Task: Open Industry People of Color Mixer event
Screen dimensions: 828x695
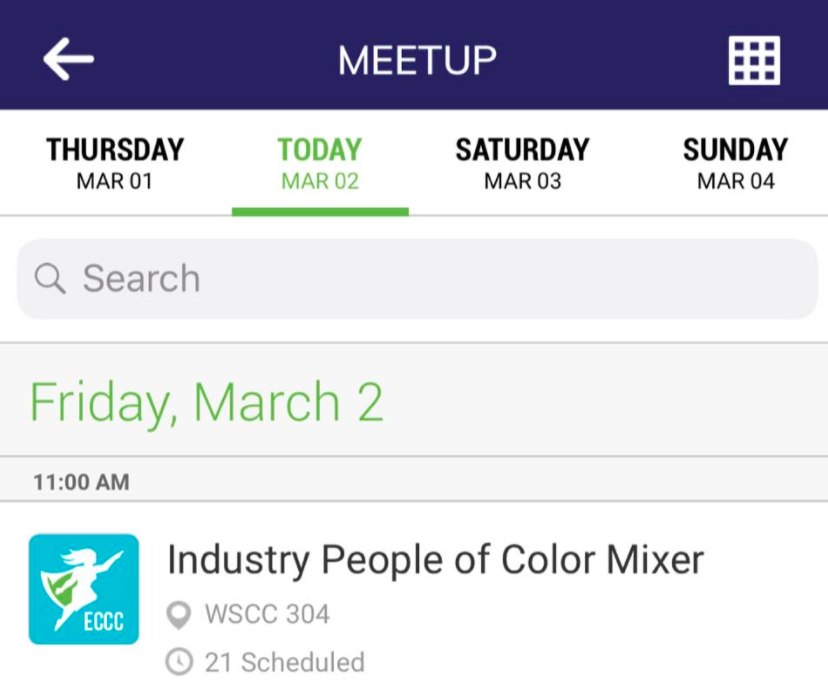Action: tap(435, 560)
